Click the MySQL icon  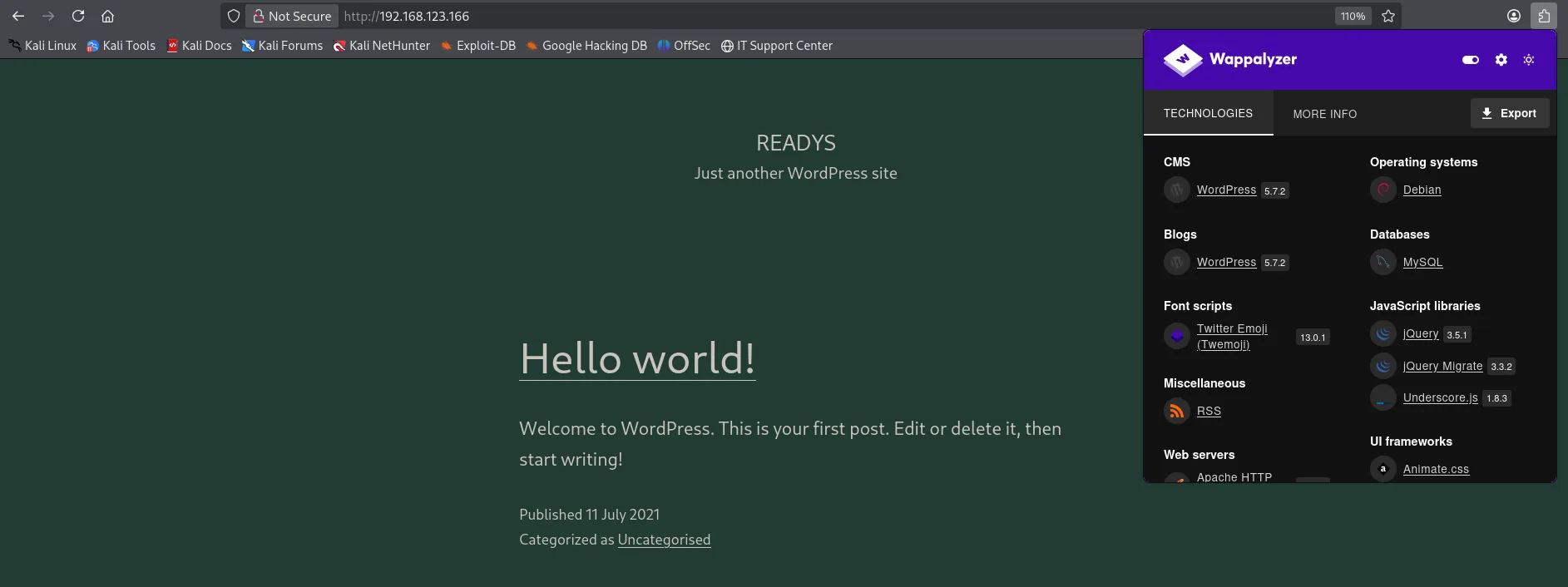pyautogui.click(x=1383, y=262)
